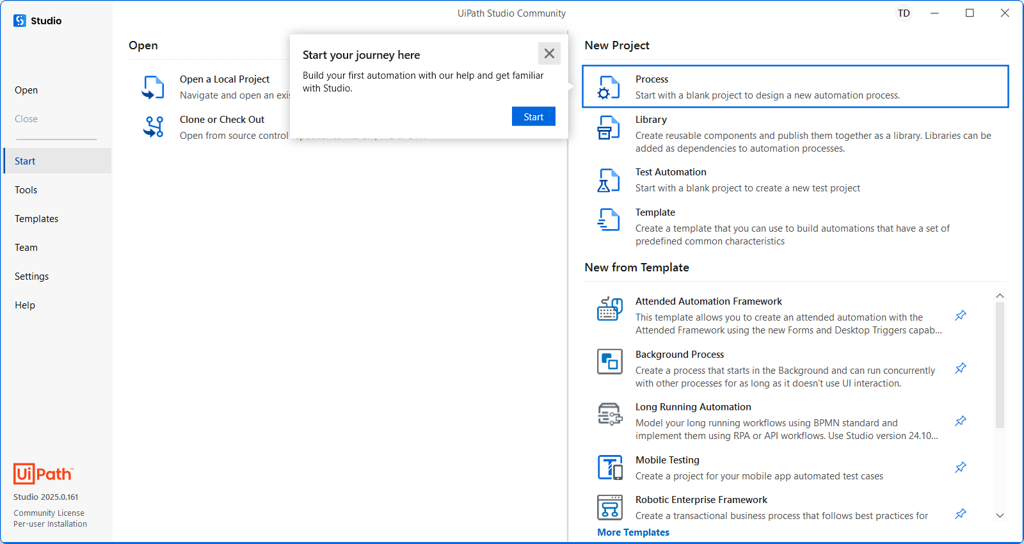The width and height of the screenshot is (1024, 544).
Task: Click the blue Start button
Action: [x=534, y=116]
